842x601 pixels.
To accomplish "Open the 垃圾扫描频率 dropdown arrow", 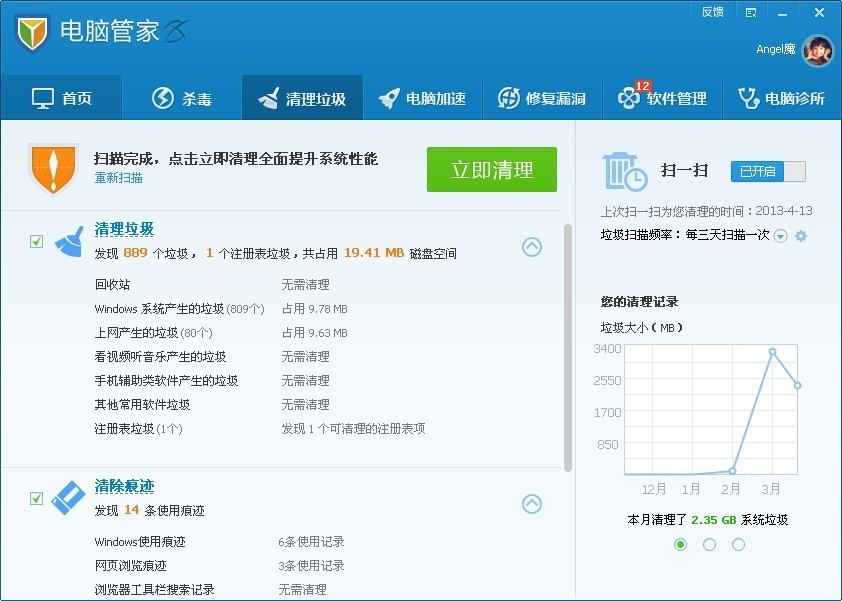I will pyautogui.click(x=780, y=236).
